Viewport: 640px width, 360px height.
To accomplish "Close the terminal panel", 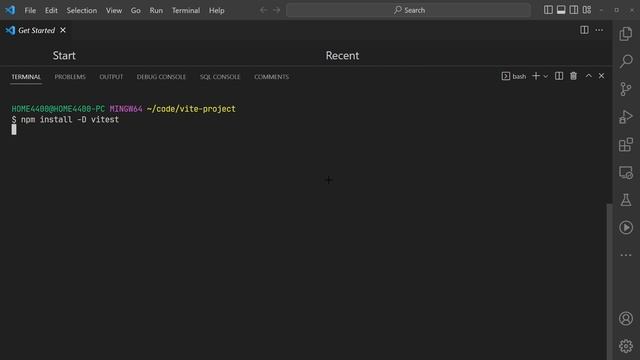I will pos(601,76).
